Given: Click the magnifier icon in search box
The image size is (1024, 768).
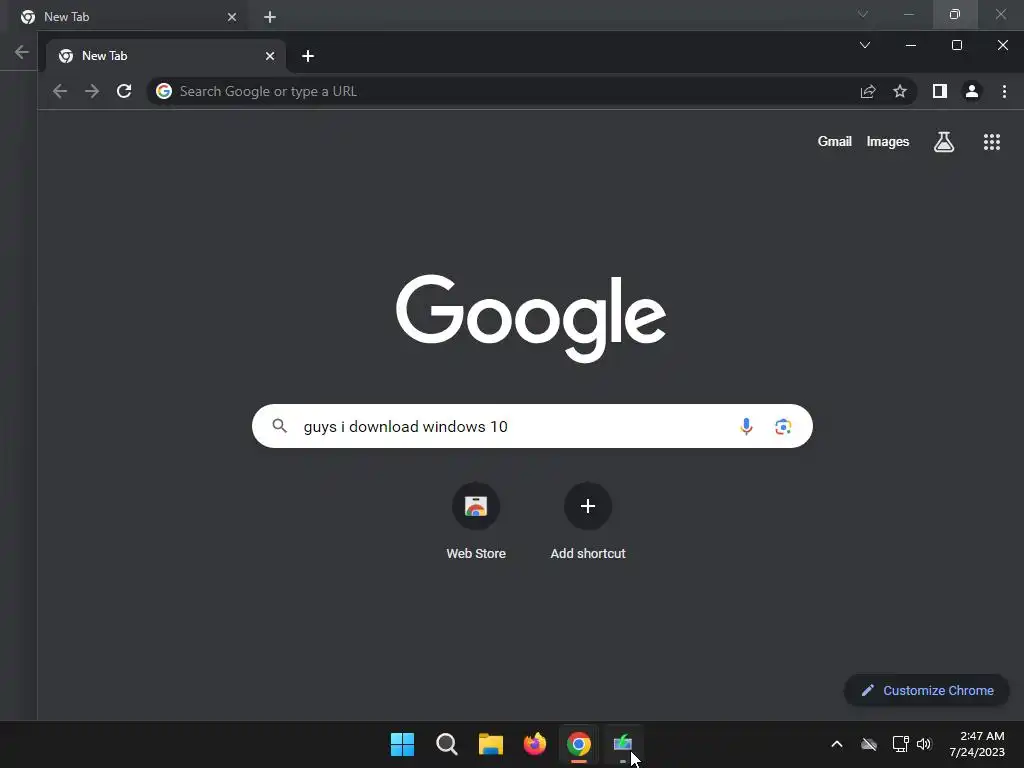Looking at the screenshot, I should [x=280, y=426].
